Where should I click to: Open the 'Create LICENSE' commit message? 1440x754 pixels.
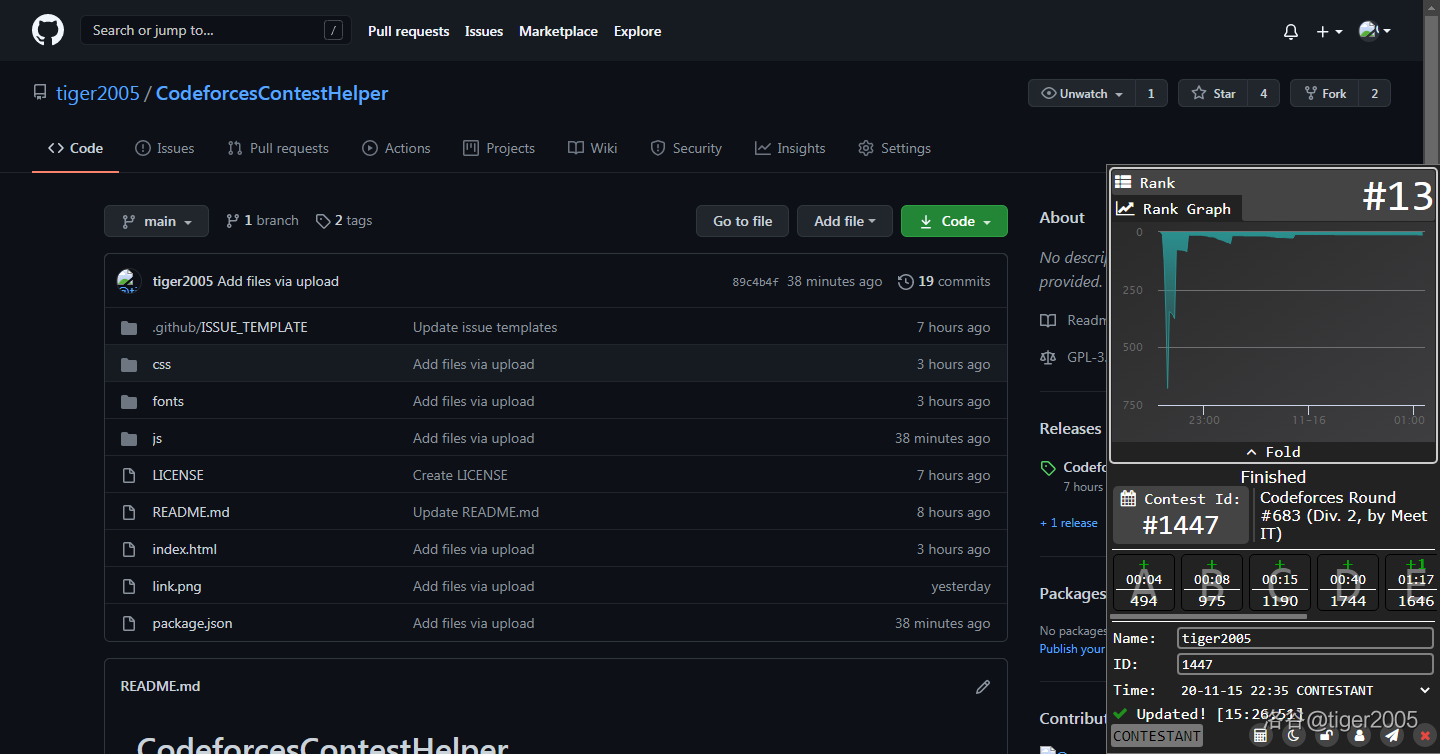click(460, 475)
